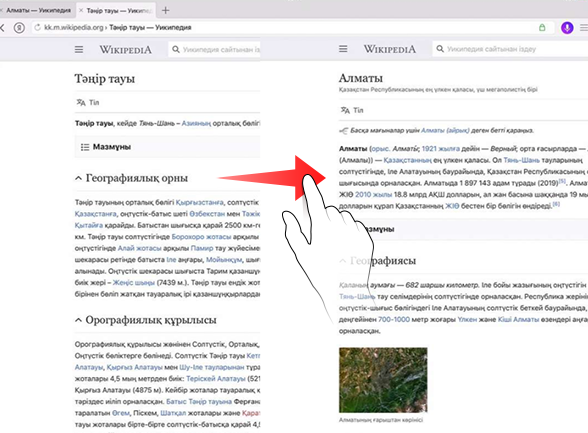Open a new tab with the plus button
The image size is (588, 433).
tap(165, 10)
